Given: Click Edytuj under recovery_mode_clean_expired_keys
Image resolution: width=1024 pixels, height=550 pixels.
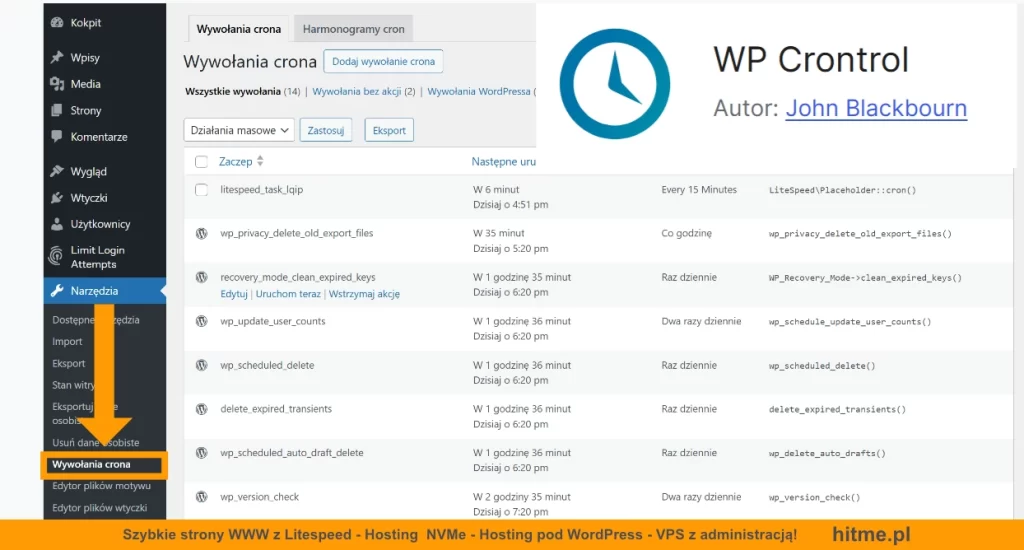Looking at the screenshot, I should tap(234, 294).
